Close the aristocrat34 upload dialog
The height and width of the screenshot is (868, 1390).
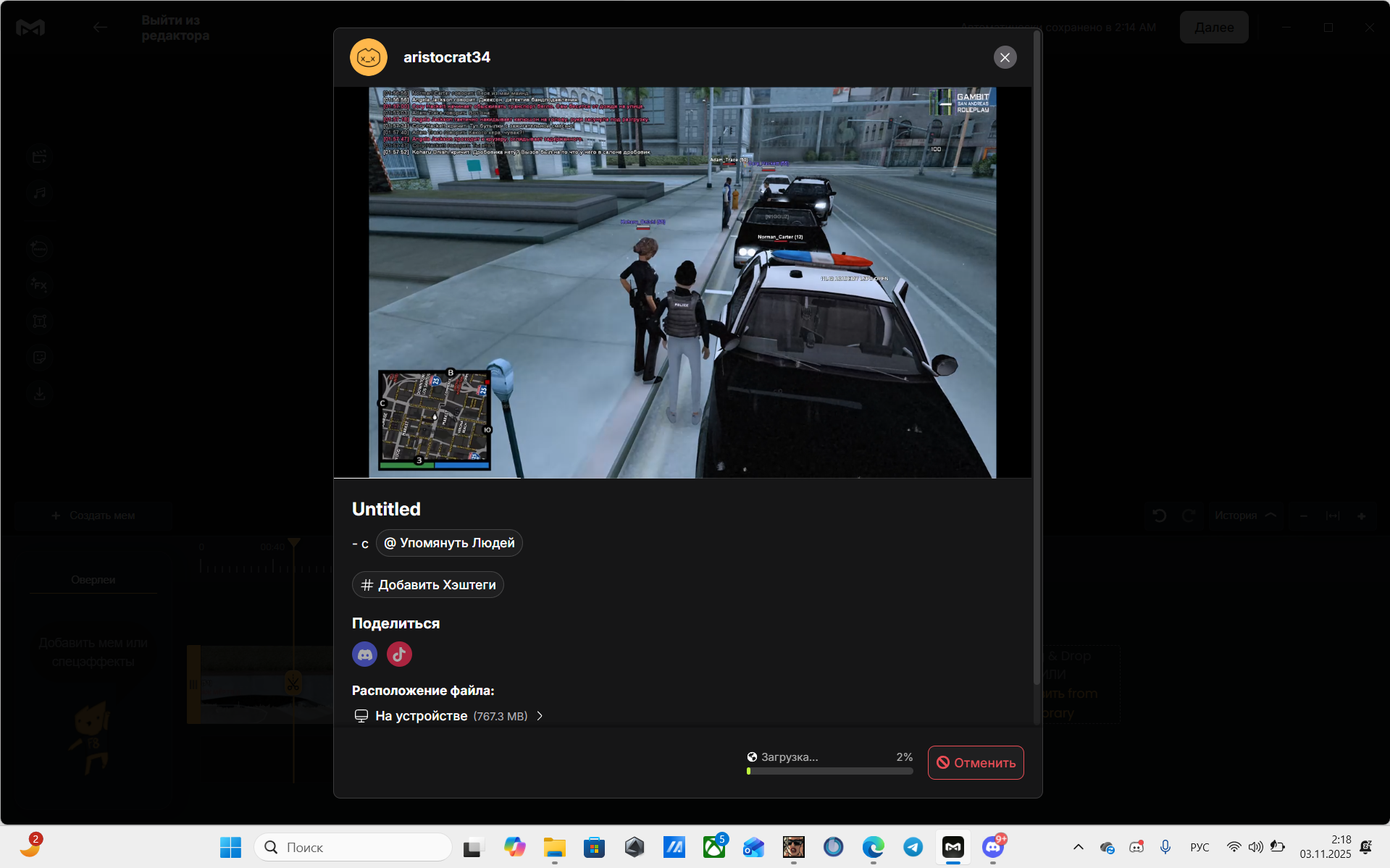click(x=1005, y=57)
